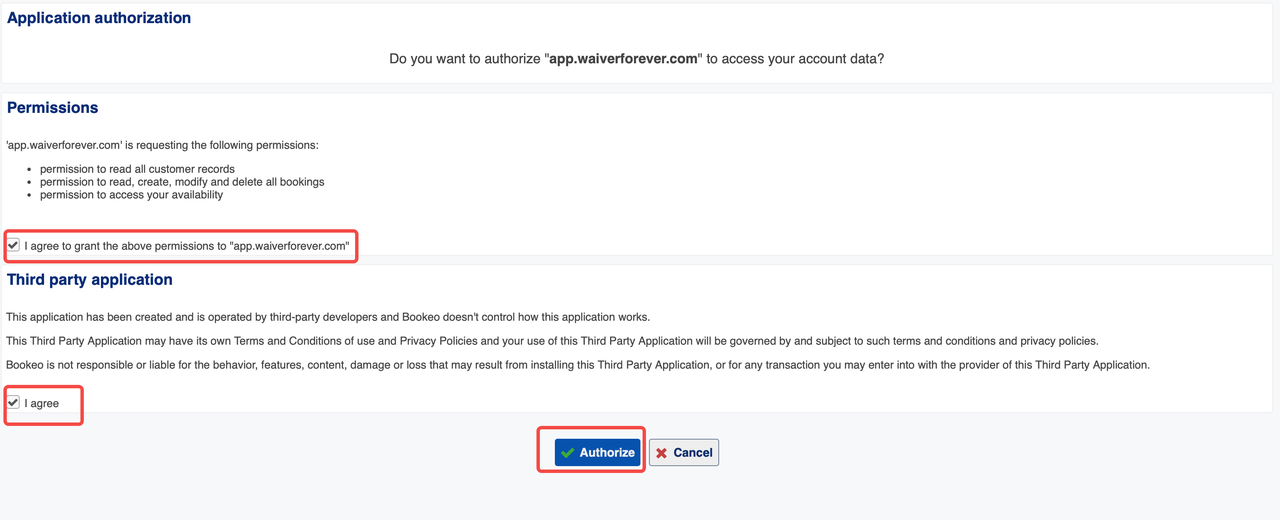This screenshot has width=1280, height=520.
Task: Toggle the third party "I agree" checkbox
Action: [13, 402]
